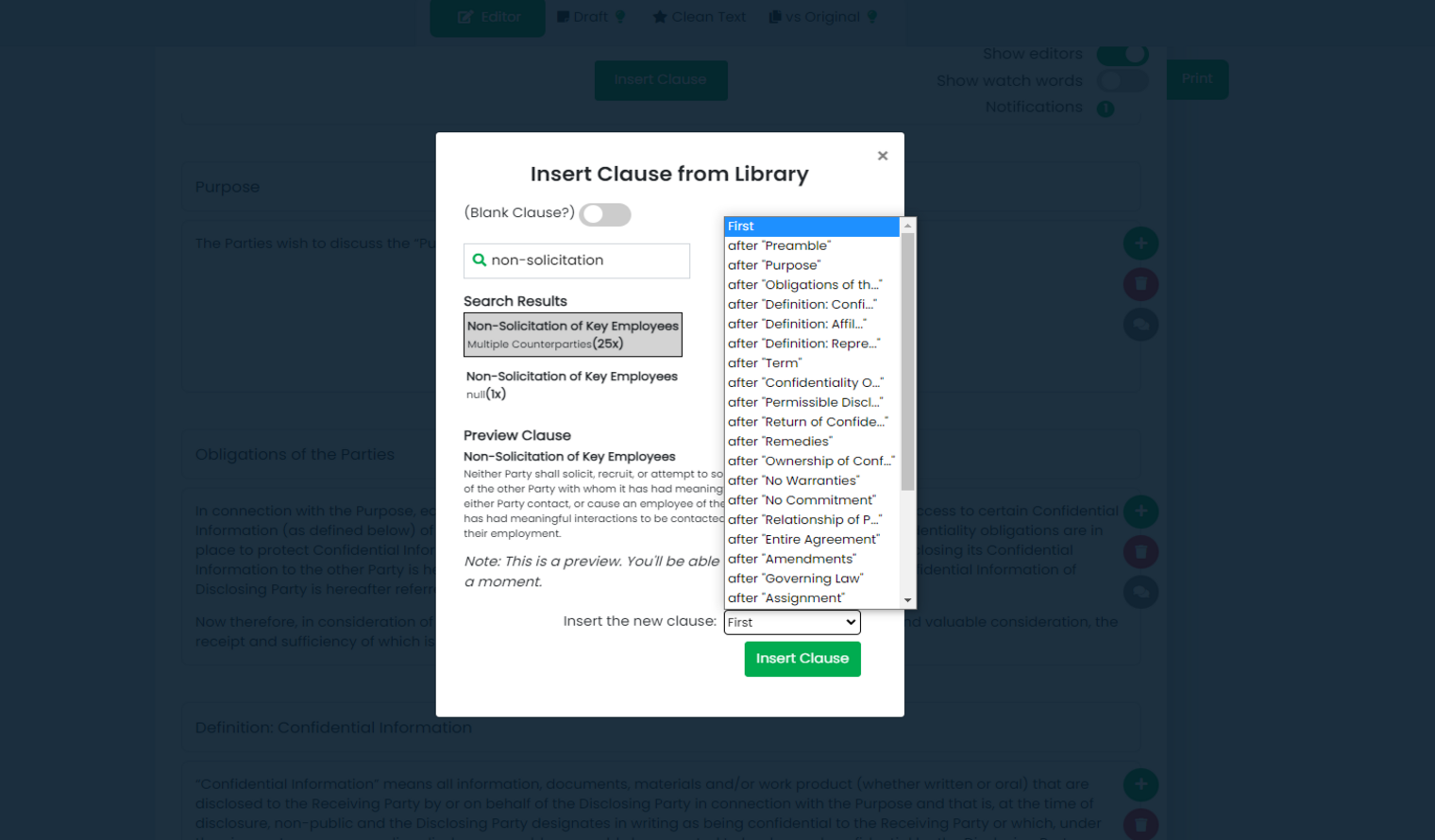Switch to the Clean Text tab

click(700, 17)
